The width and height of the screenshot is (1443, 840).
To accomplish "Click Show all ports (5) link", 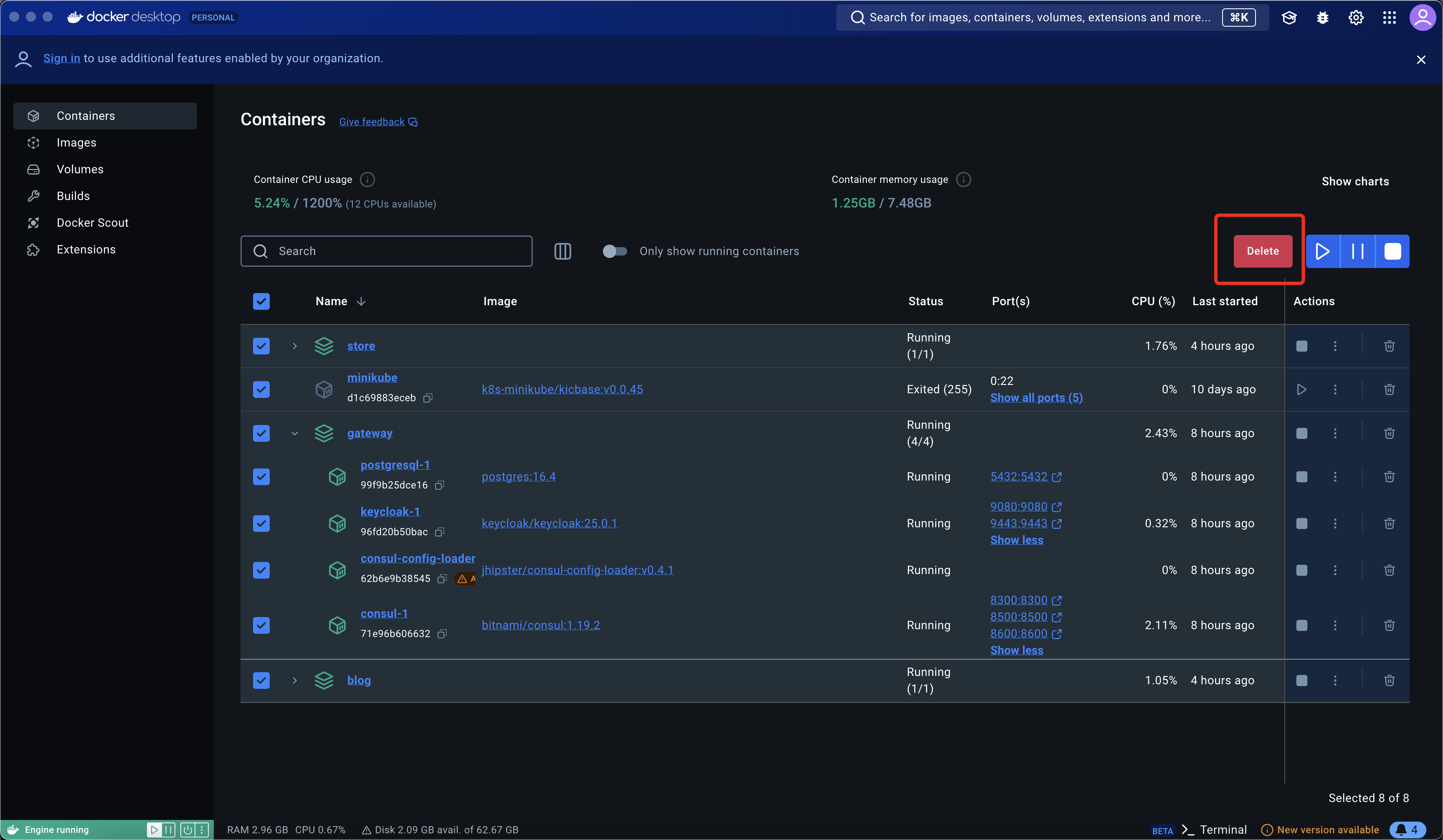I will (1036, 397).
